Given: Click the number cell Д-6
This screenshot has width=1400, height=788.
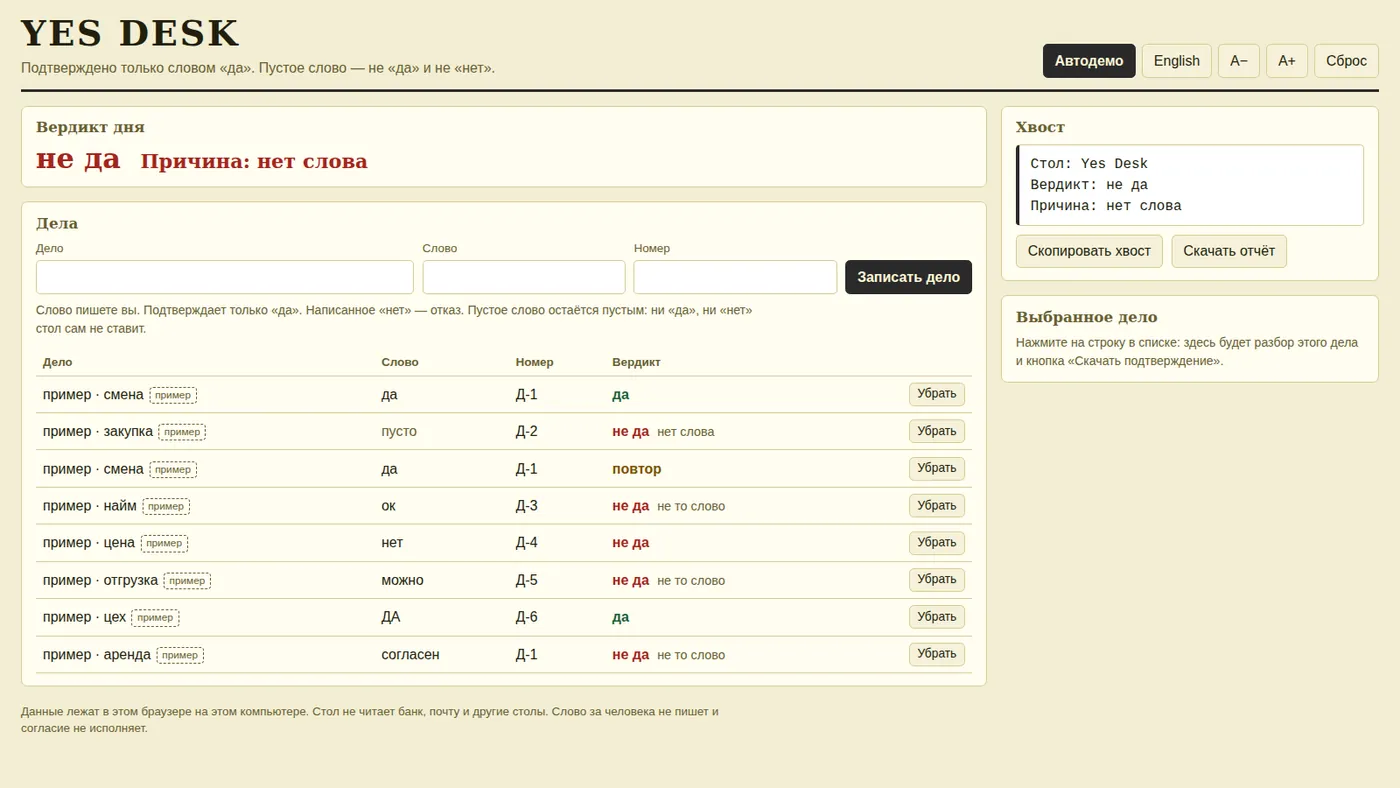Looking at the screenshot, I should pyautogui.click(x=527, y=617).
